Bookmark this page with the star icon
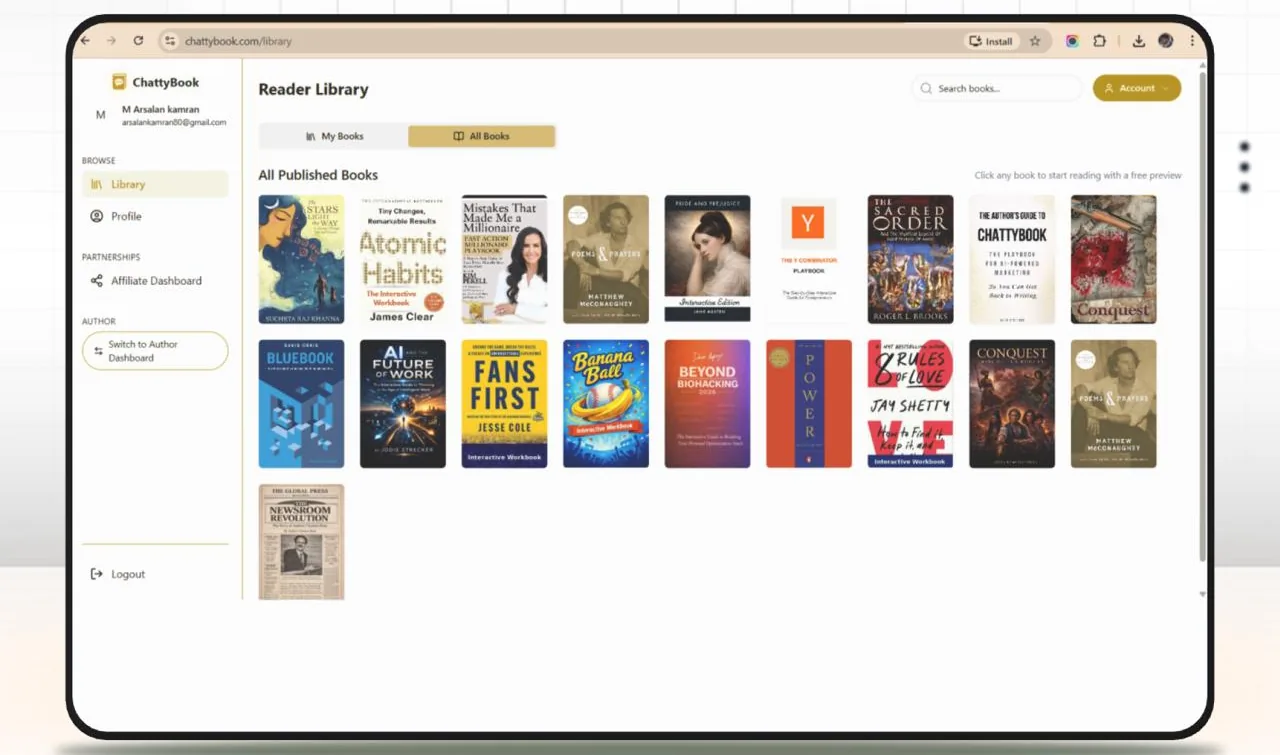 point(1035,41)
